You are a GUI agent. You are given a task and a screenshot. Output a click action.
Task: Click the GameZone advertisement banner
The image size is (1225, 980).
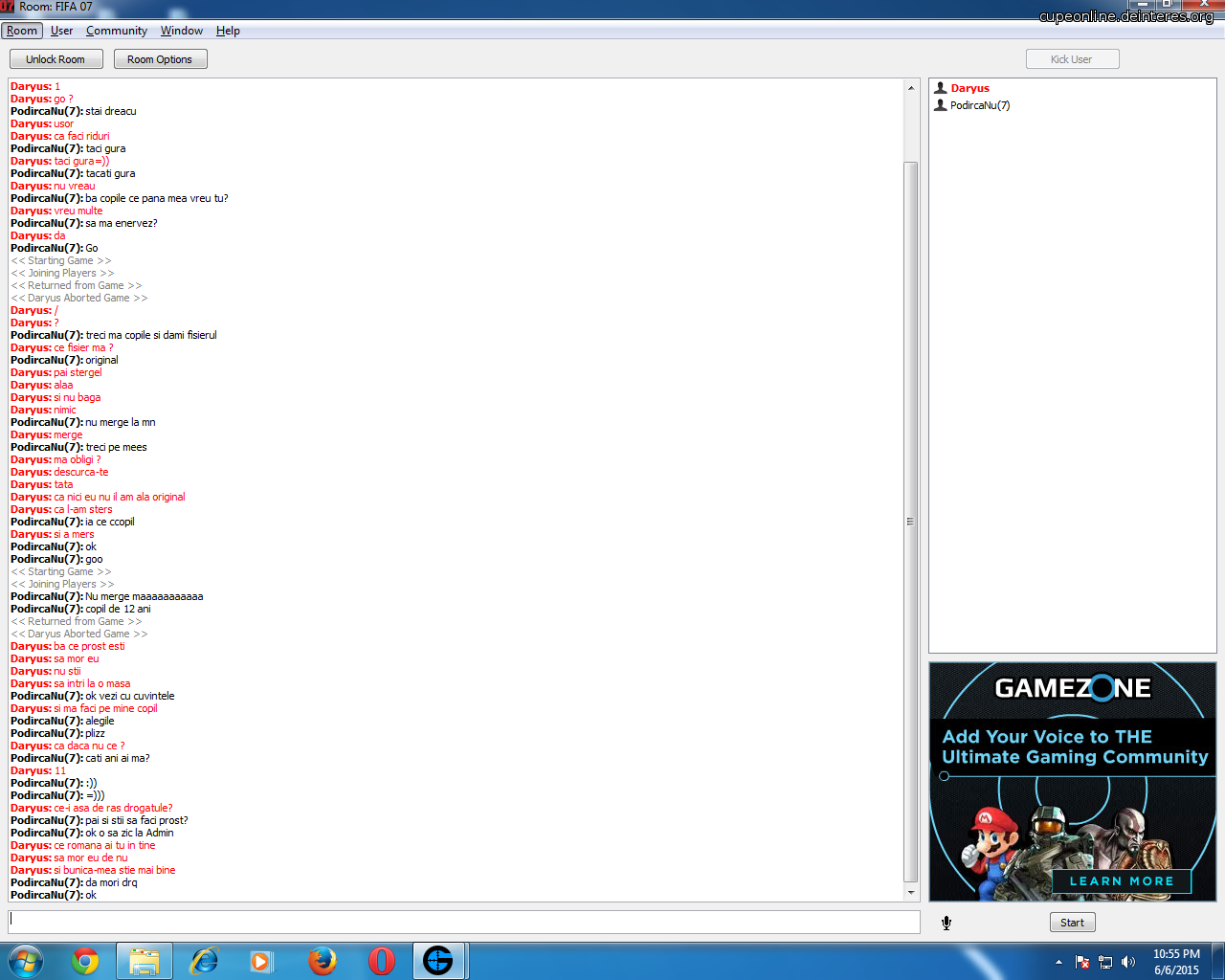point(1073,782)
